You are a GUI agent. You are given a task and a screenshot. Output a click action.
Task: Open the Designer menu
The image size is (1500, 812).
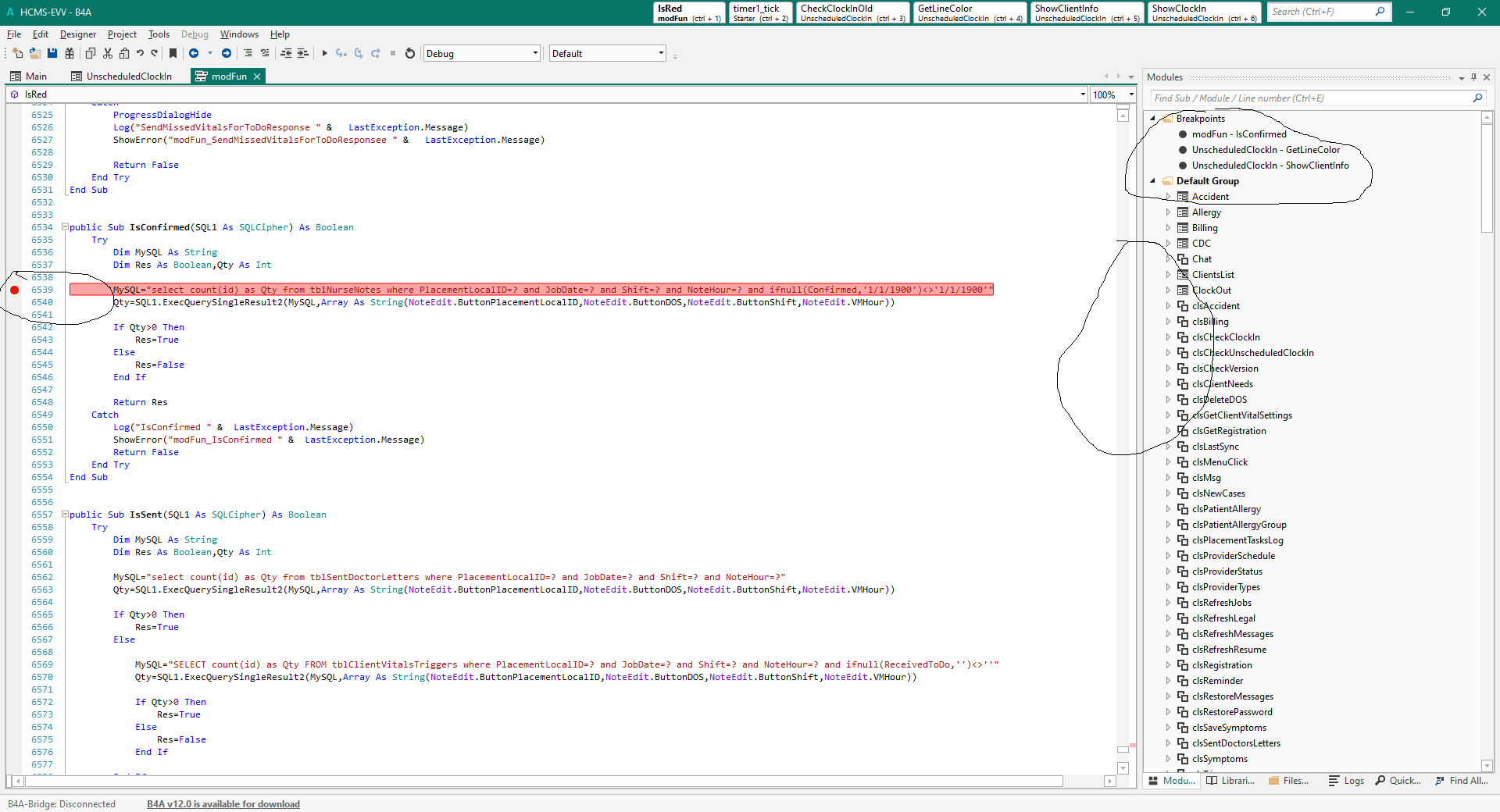coord(78,34)
